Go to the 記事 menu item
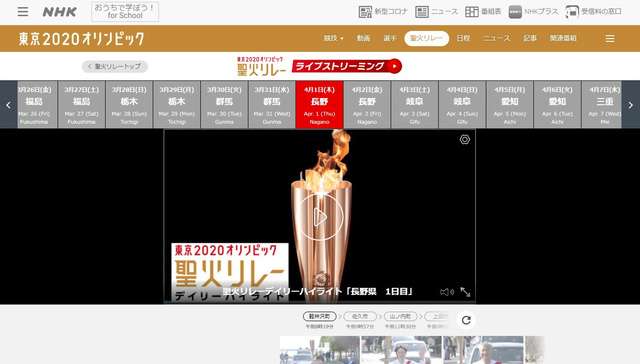The height and width of the screenshot is (364, 640). (530, 38)
